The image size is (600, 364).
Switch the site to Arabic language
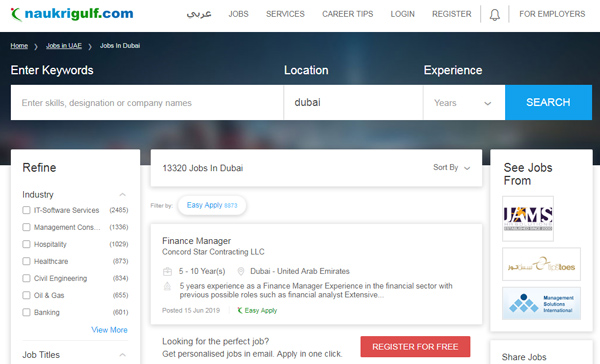(x=199, y=14)
